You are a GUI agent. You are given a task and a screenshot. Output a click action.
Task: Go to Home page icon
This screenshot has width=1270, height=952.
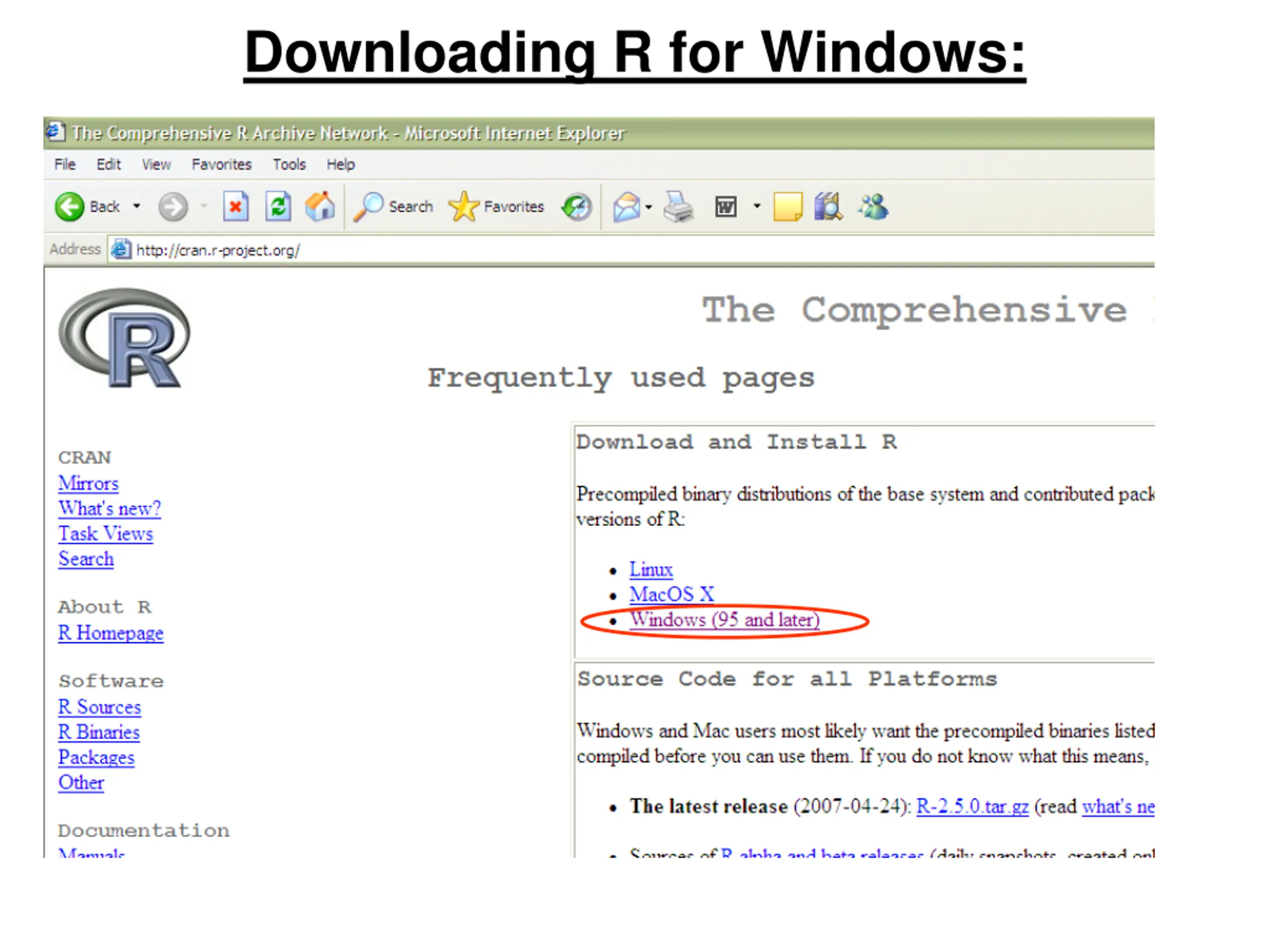coord(320,207)
